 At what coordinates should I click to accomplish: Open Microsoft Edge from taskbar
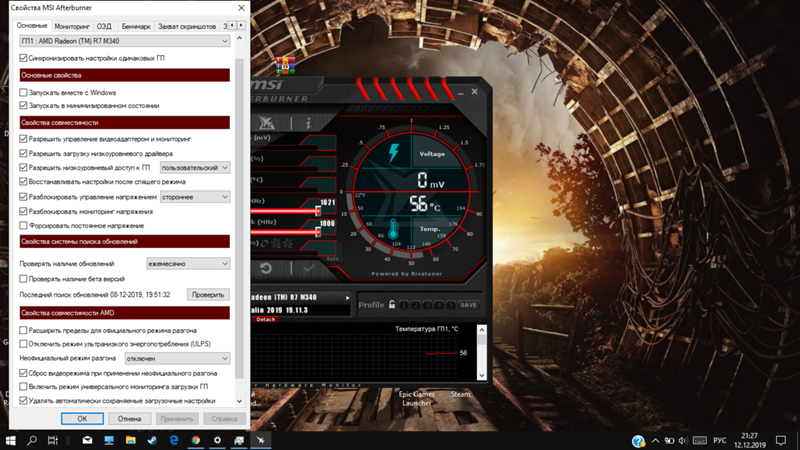click(x=174, y=440)
